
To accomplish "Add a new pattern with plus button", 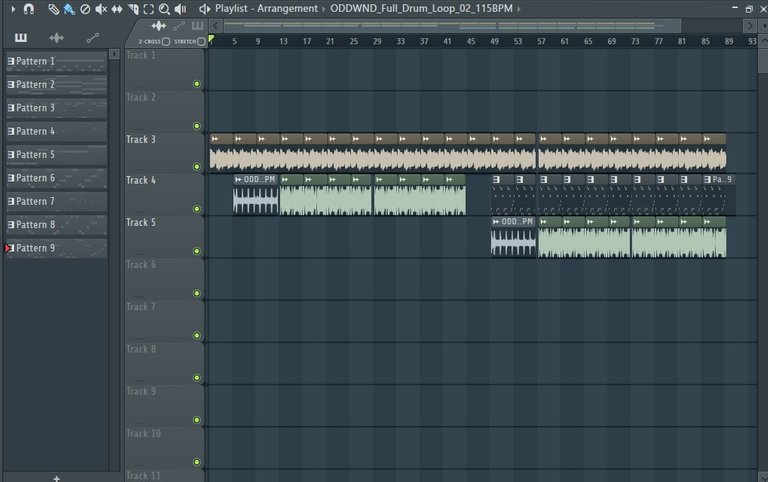I will (x=57, y=478).
